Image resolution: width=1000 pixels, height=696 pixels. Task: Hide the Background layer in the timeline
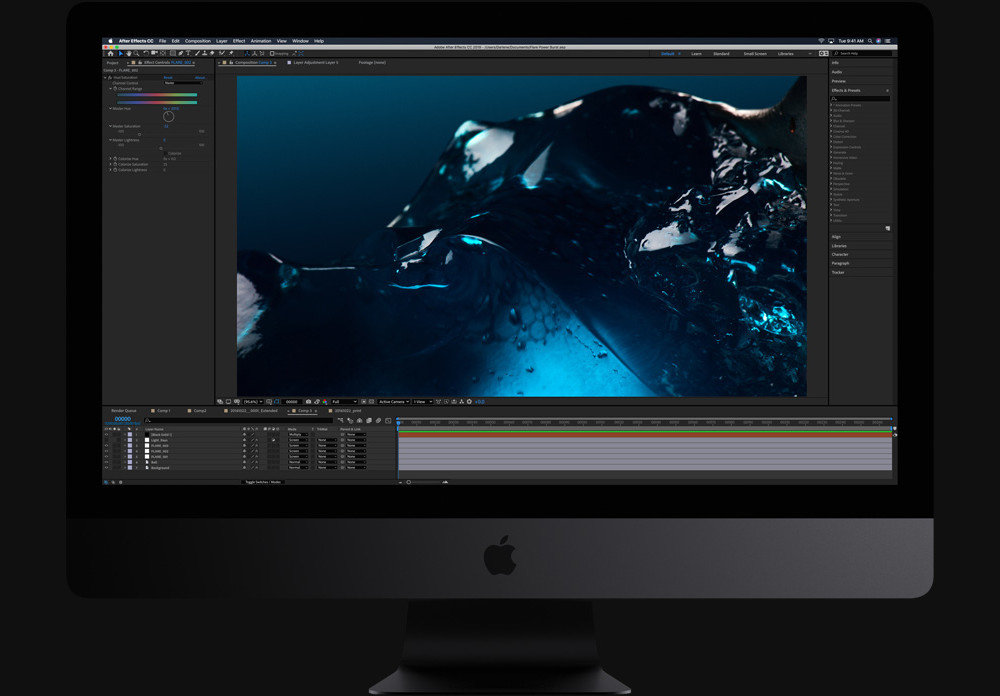(105, 468)
